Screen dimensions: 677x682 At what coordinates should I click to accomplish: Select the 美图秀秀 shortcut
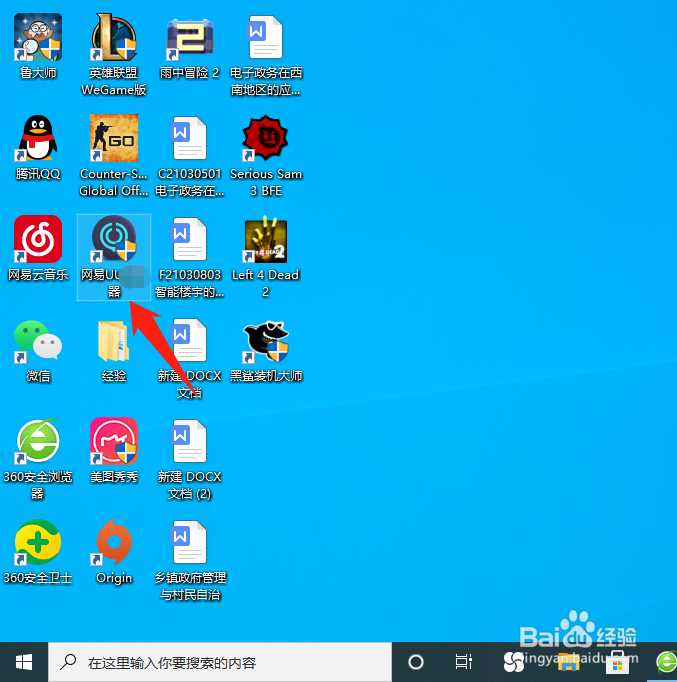114,441
